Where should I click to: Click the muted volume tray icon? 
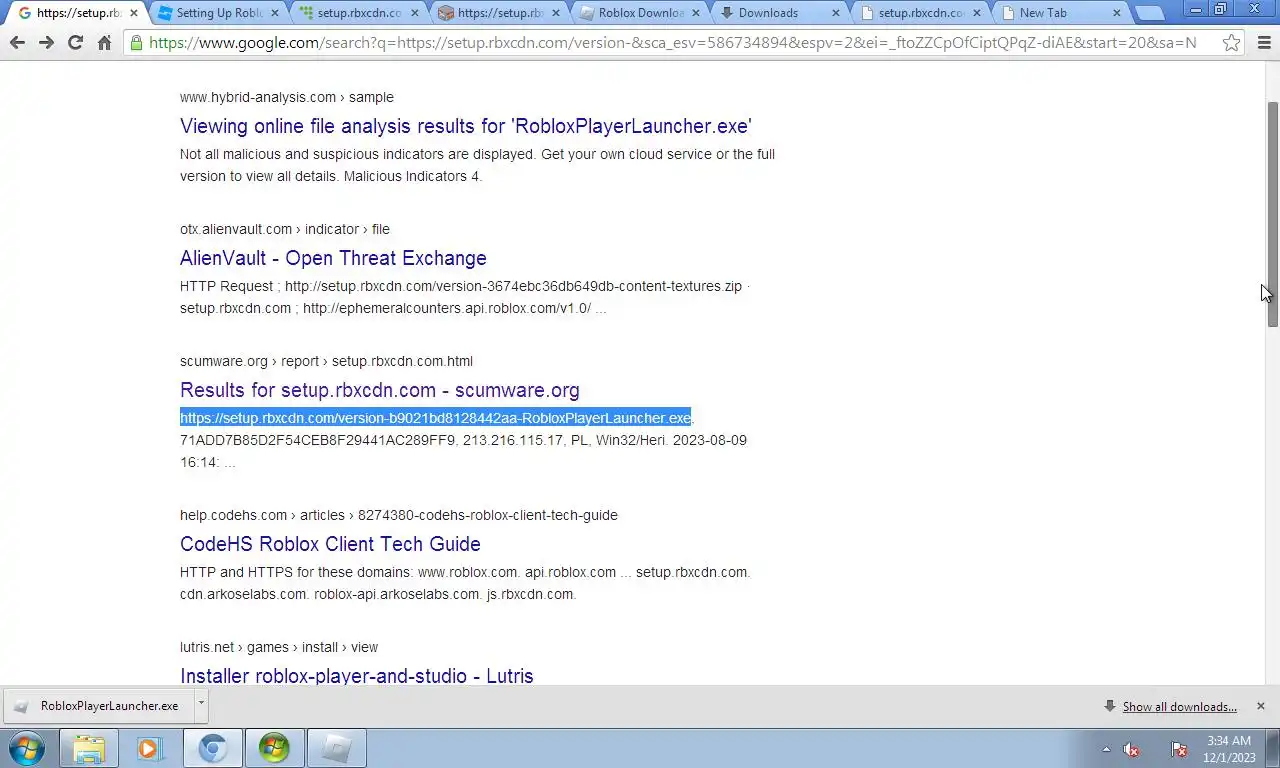(x=1132, y=749)
